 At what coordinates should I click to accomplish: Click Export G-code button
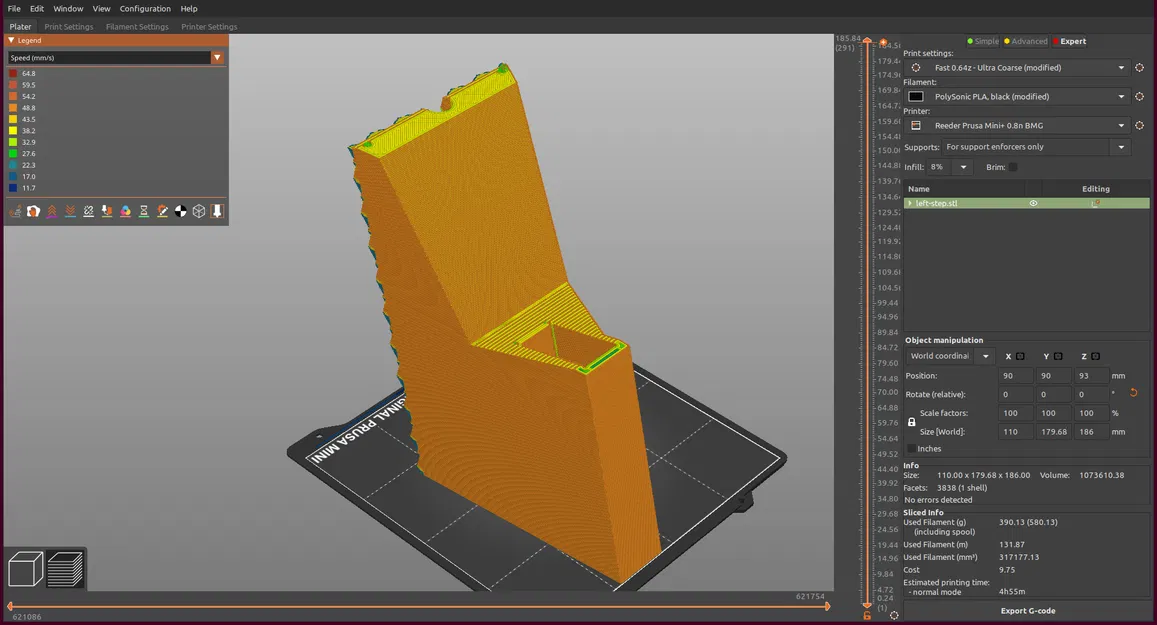coord(1027,611)
